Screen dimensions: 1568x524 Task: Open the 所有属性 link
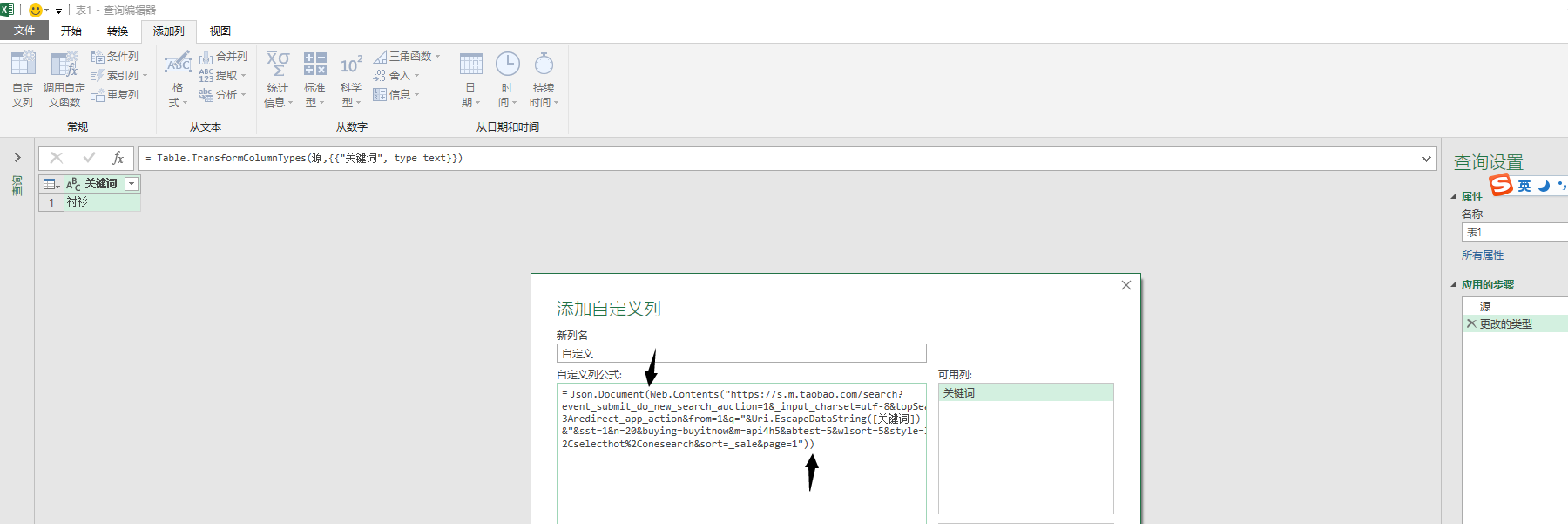(1483, 255)
